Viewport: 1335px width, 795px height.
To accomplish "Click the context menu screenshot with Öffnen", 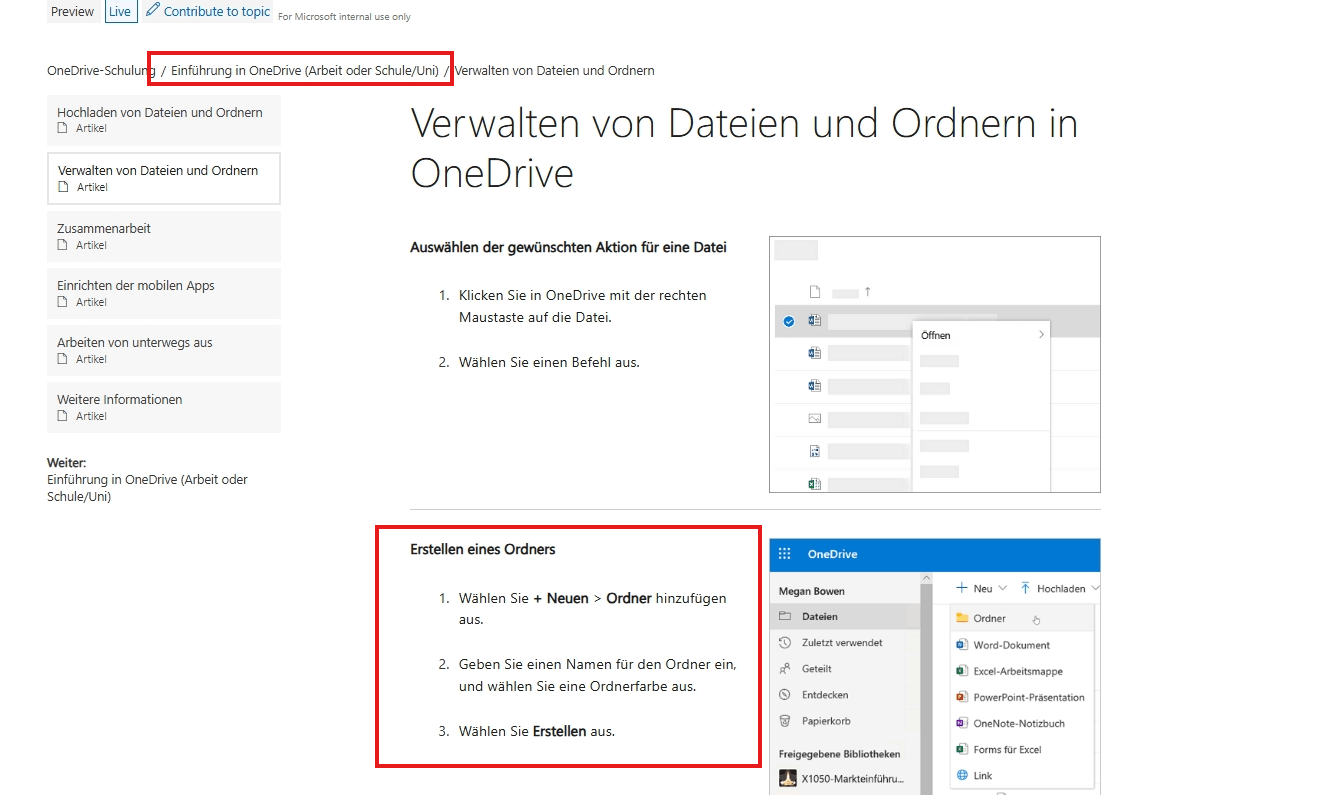I will 935,364.
